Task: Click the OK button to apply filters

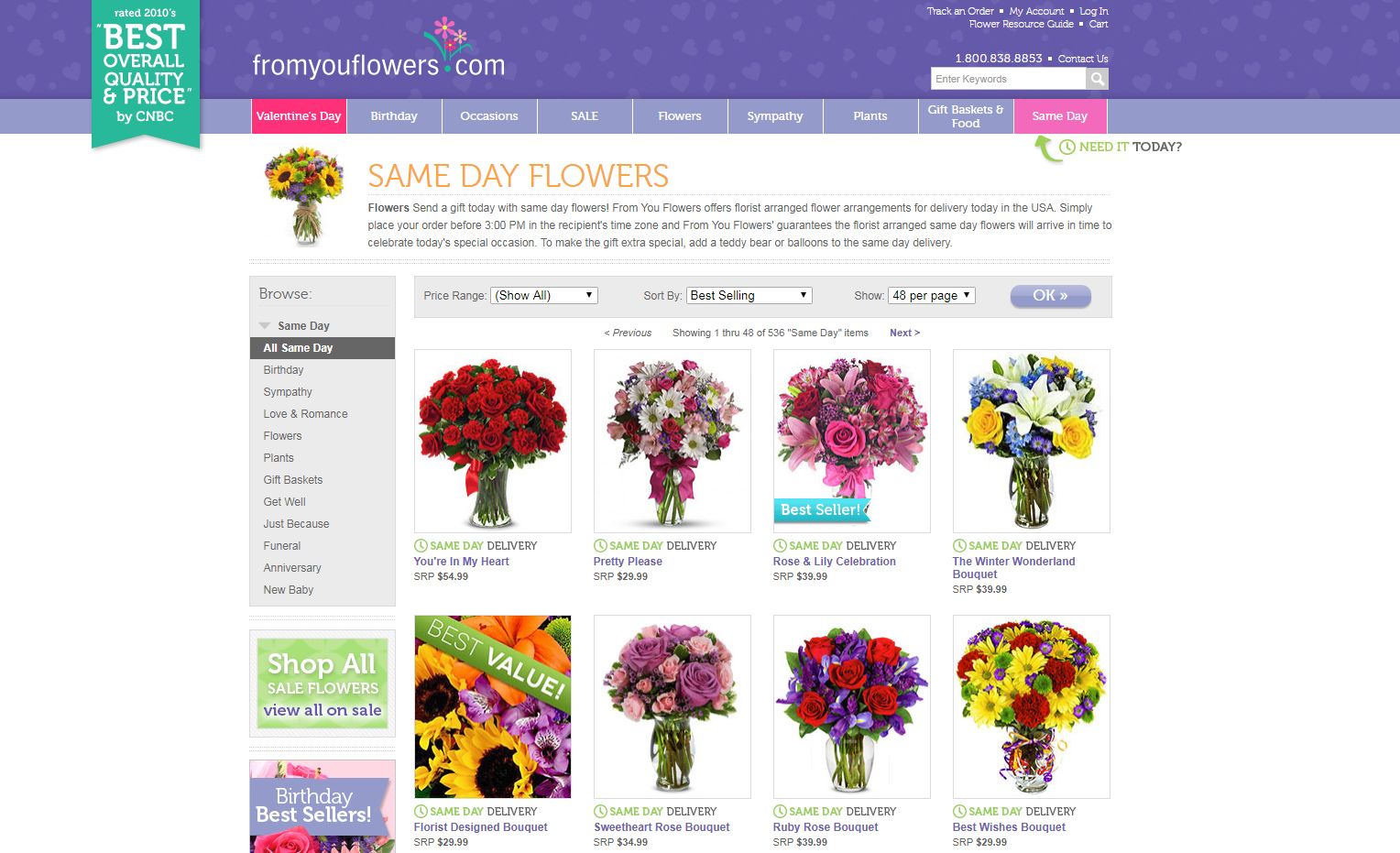Action: point(1051,296)
